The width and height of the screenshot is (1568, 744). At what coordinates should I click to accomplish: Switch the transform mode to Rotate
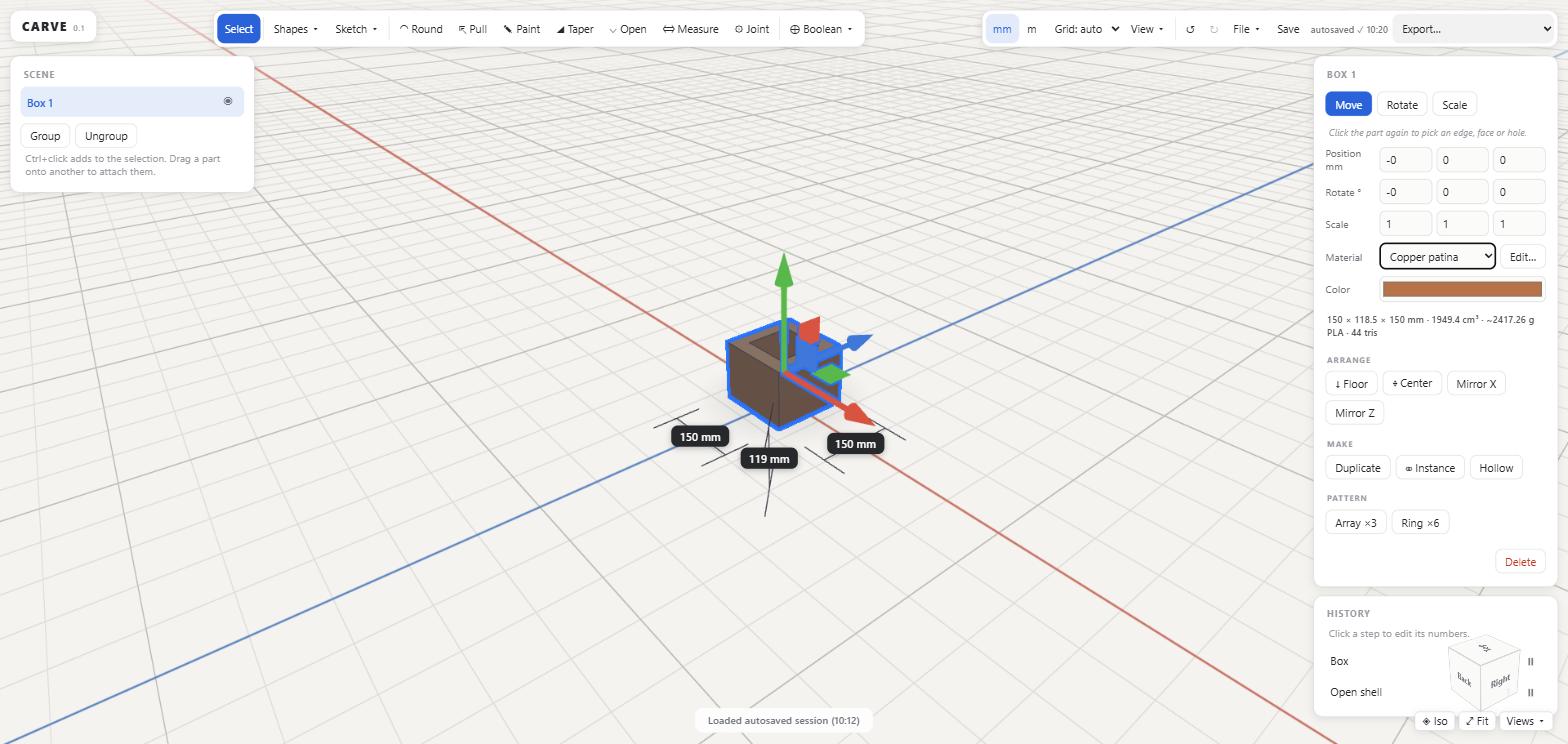(1402, 105)
